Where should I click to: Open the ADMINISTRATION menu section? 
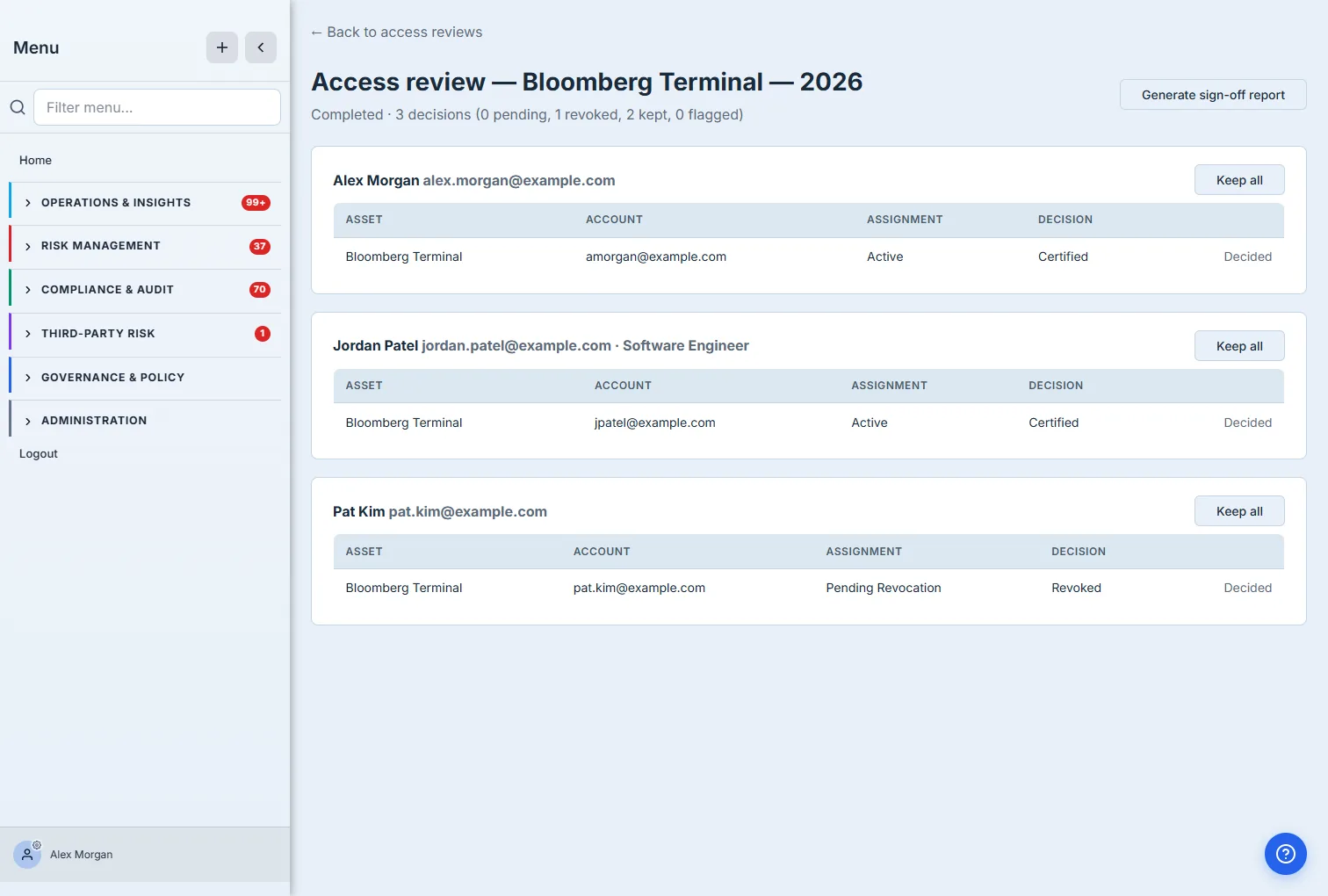tap(145, 421)
